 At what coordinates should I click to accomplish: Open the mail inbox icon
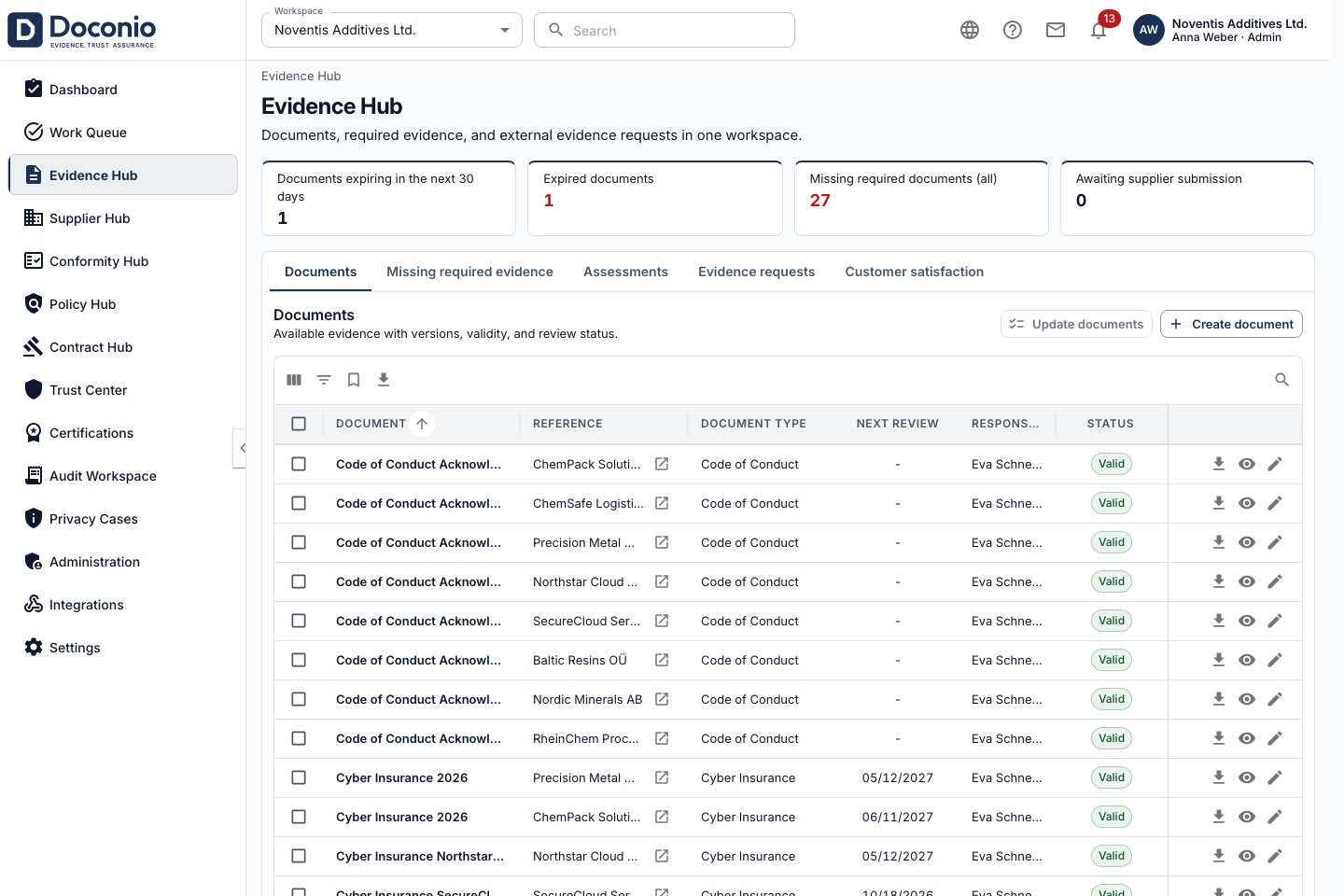1056,30
